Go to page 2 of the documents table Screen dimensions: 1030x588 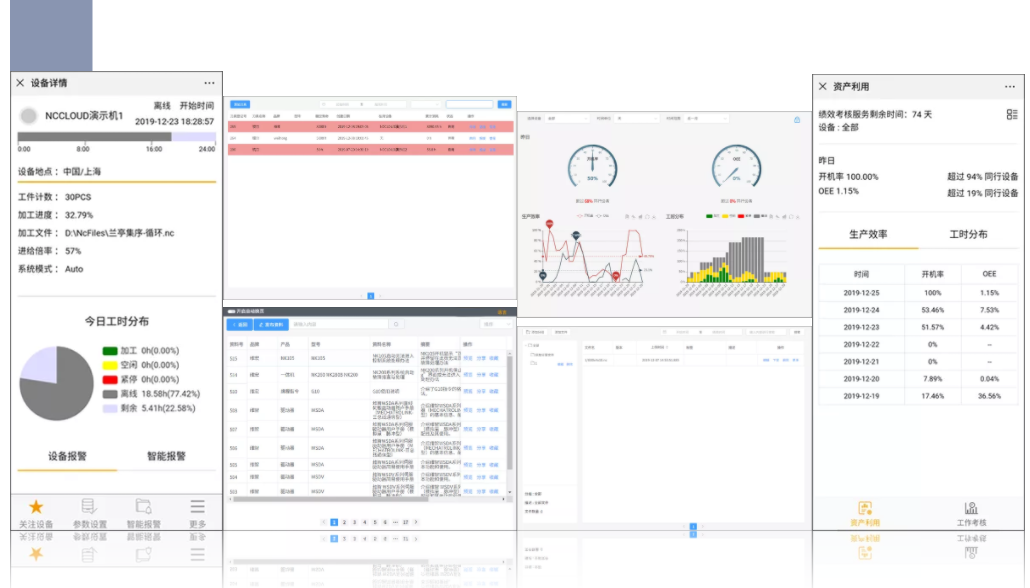click(x=344, y=522)
